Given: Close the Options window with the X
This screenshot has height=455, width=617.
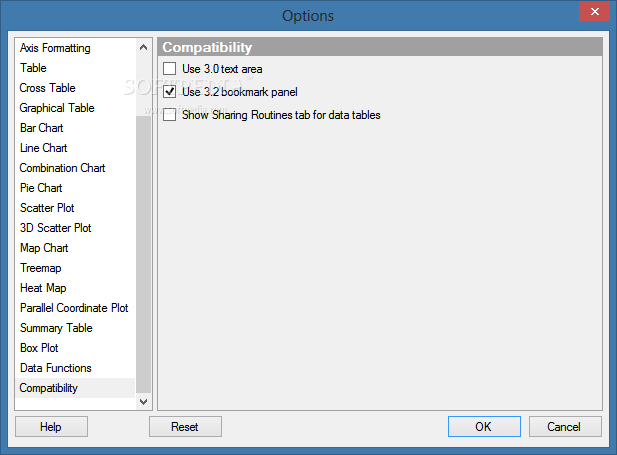Looking at the screenshot, I should (595, 11).
